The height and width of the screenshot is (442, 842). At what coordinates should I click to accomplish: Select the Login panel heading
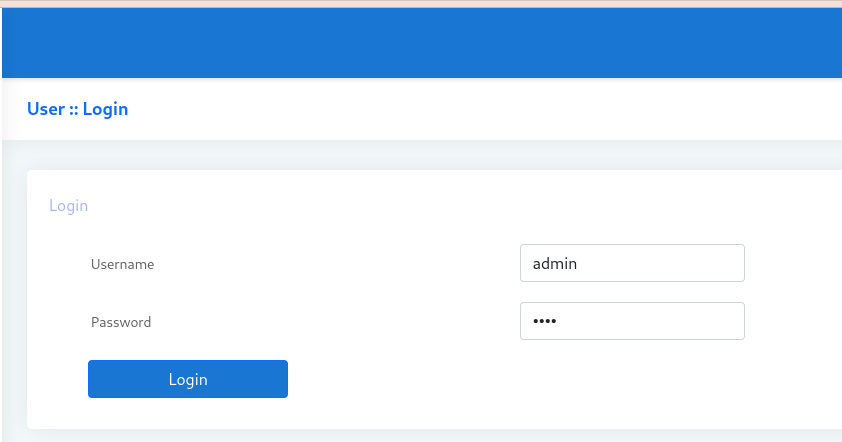tap(68, 206)
